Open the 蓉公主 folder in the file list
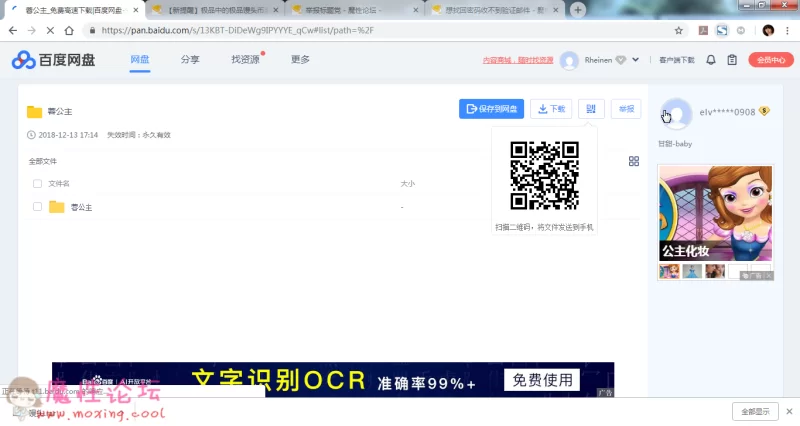The width and height of the screenshot is (800, 426). pos(82,207)
